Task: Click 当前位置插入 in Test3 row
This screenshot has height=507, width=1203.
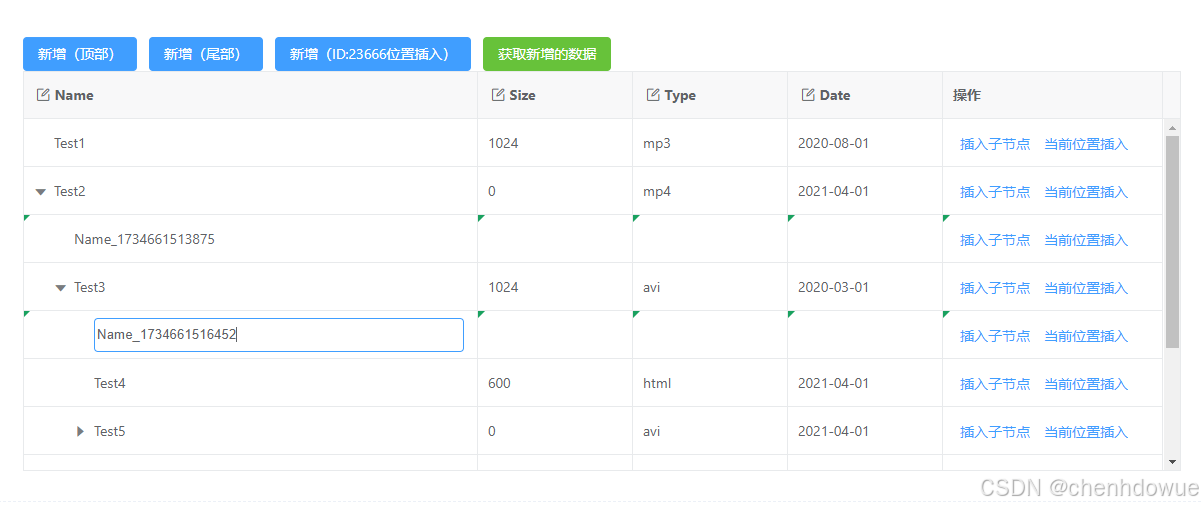Action: pos(1086,288)
